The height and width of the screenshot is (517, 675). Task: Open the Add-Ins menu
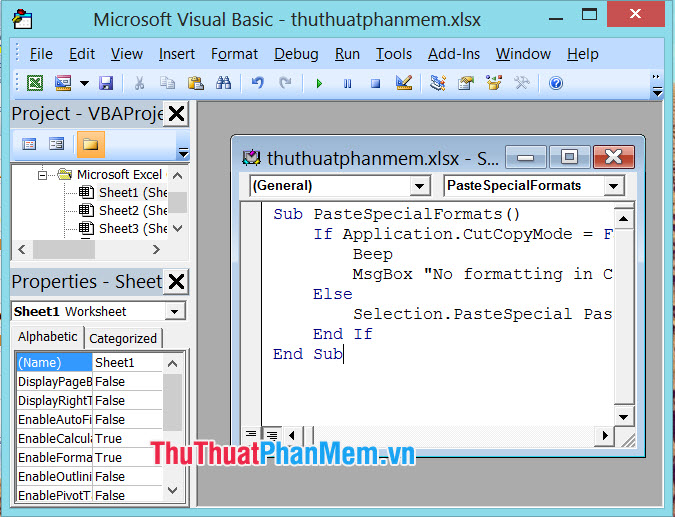pos(454,54)
